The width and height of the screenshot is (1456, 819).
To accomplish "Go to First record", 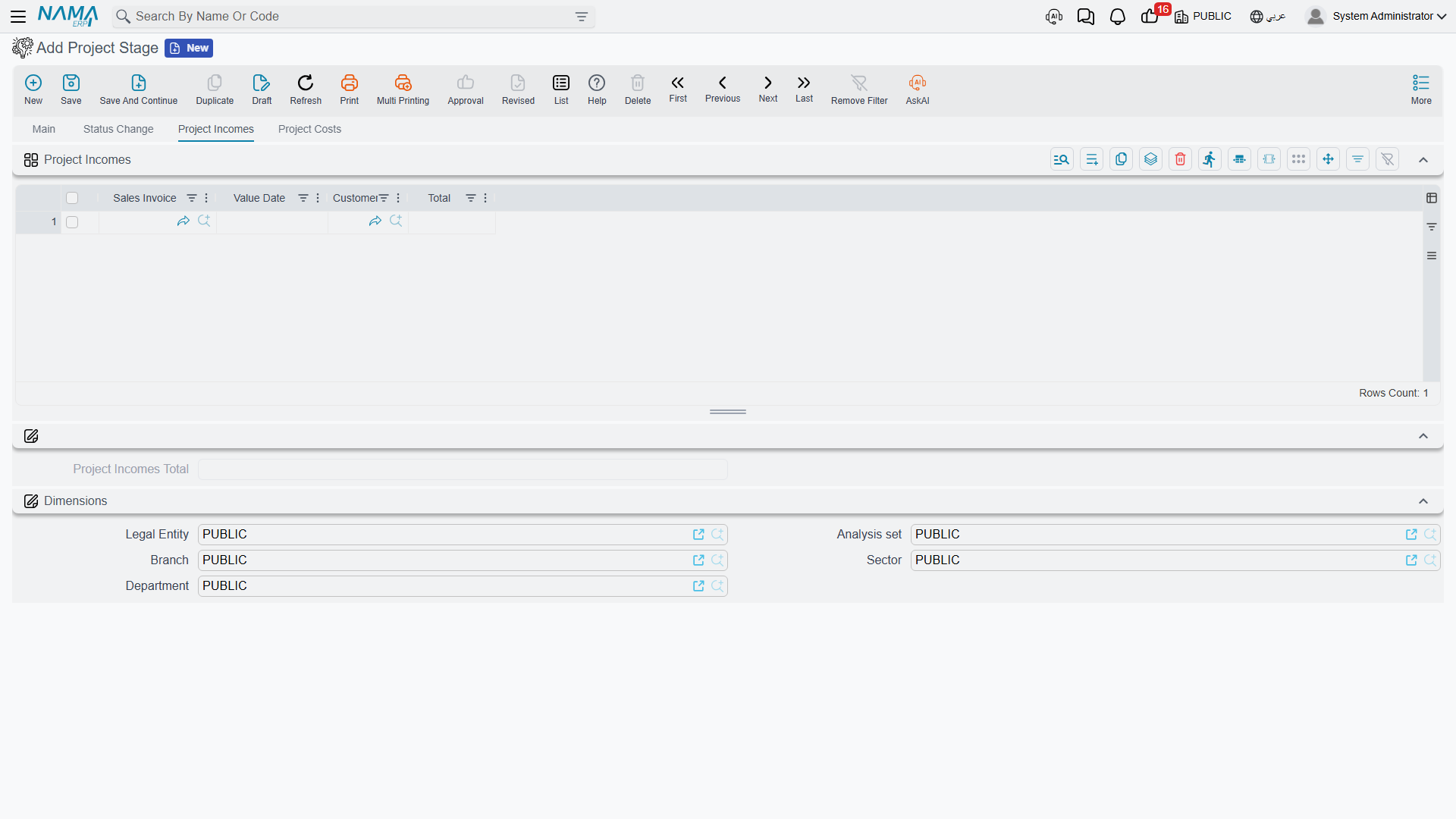I will pyautogui.click(x=678, y=88).
